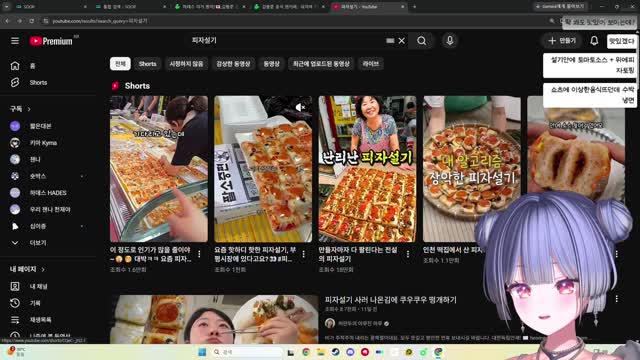Click the Windows taskbar search box
The image size is (640, 360).
[247, 352]
